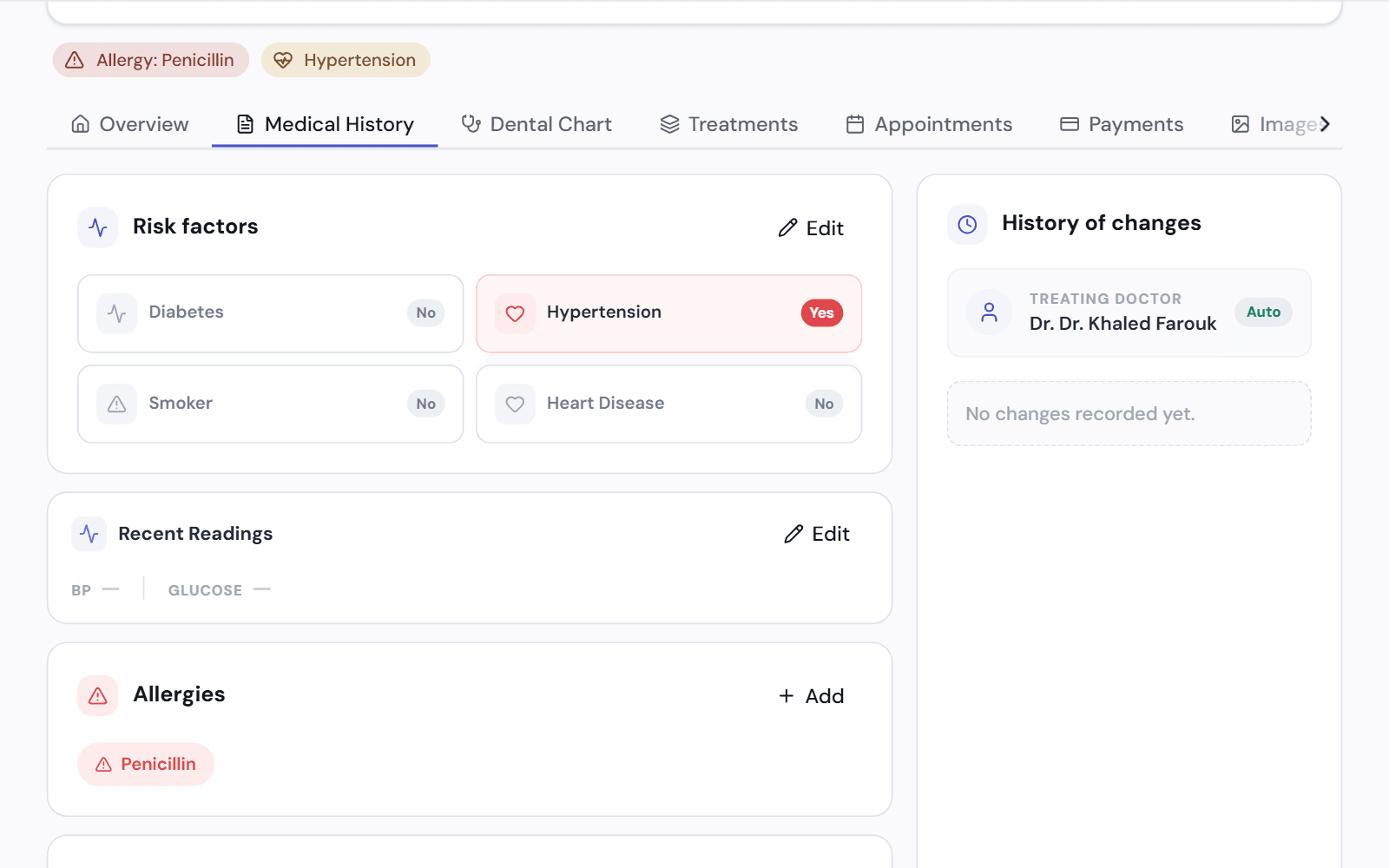1389x868 pixels.
Task: Edit the Risk factors section
Action: pyautogui.click(x=812, y=228)
